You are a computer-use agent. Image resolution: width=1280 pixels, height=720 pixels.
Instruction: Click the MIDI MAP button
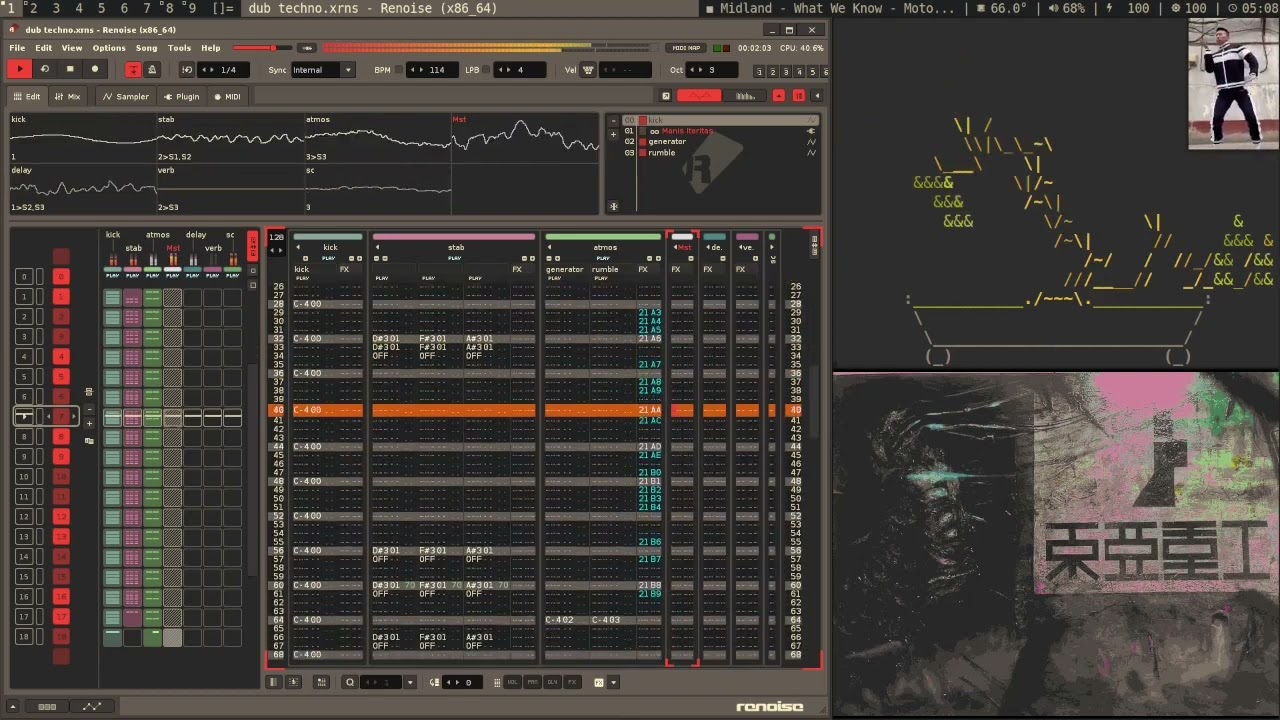click(686, 48)
